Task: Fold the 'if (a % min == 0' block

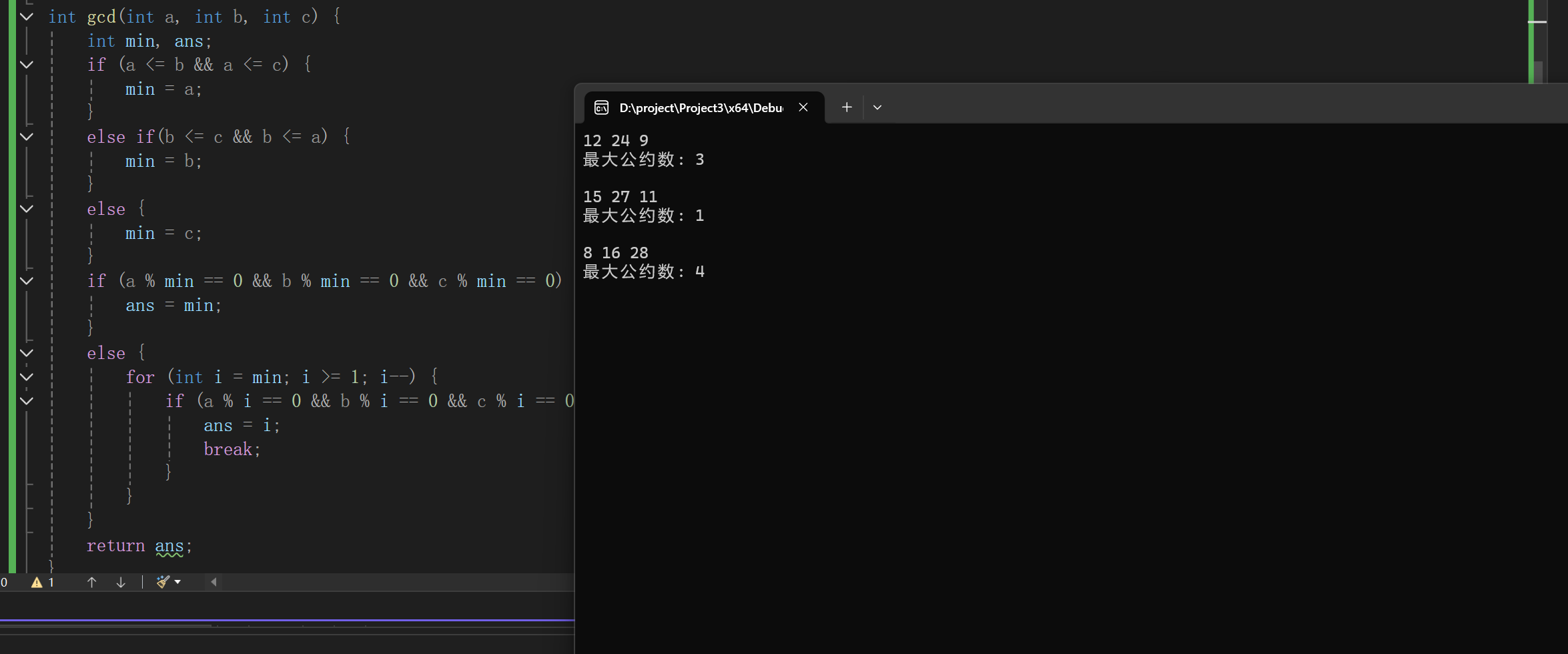Action: pos(27,281)
